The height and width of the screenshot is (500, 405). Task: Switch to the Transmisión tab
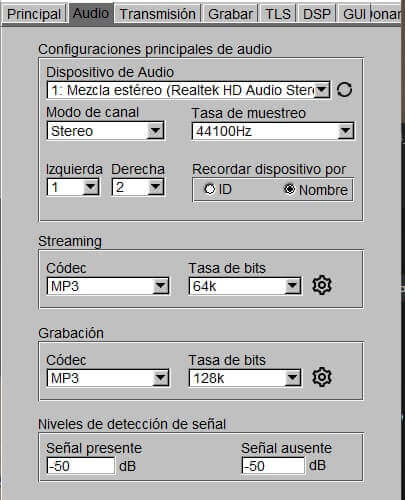(158, 14)
